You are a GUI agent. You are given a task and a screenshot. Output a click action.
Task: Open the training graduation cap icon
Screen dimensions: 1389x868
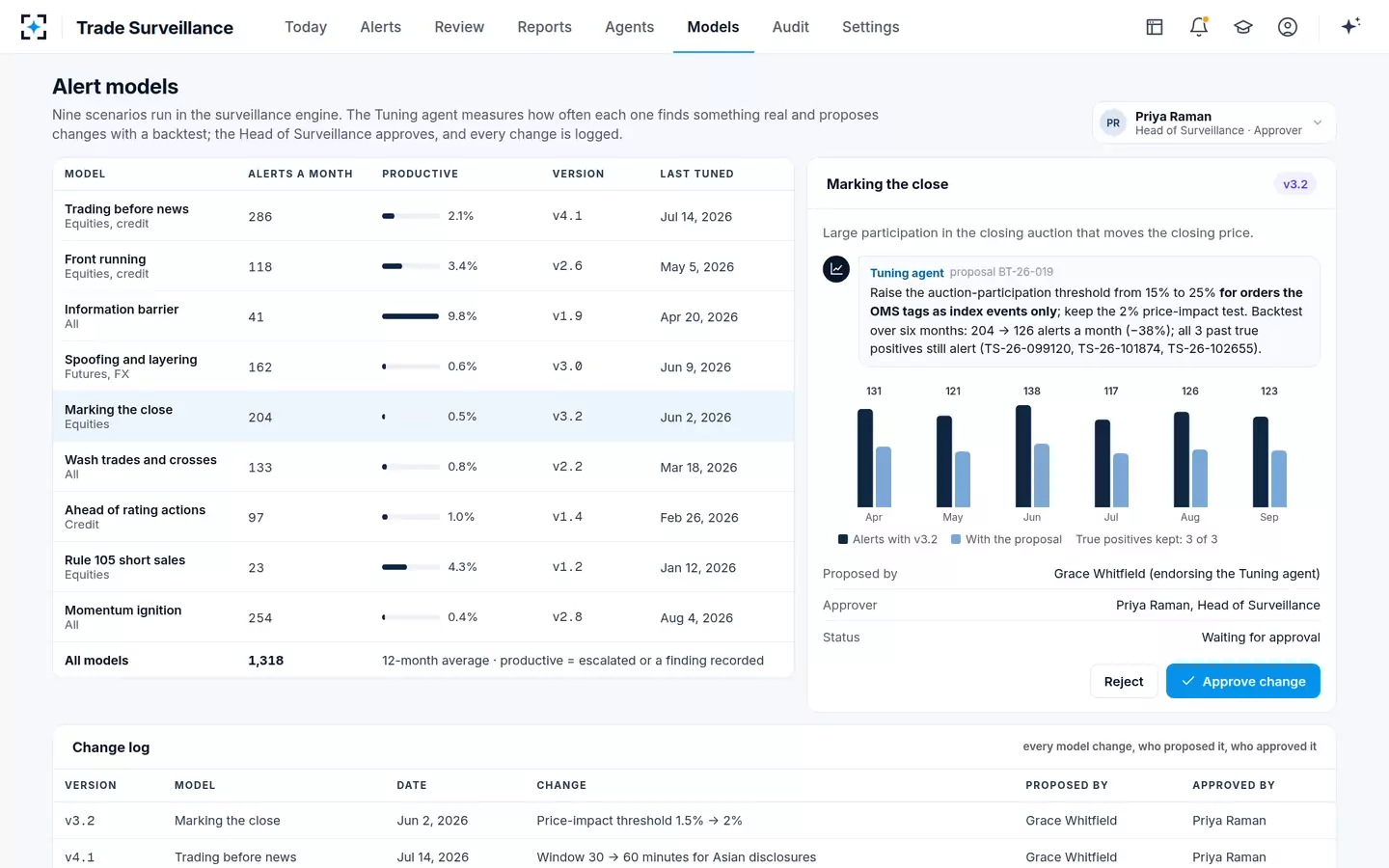click(1243, 27)
